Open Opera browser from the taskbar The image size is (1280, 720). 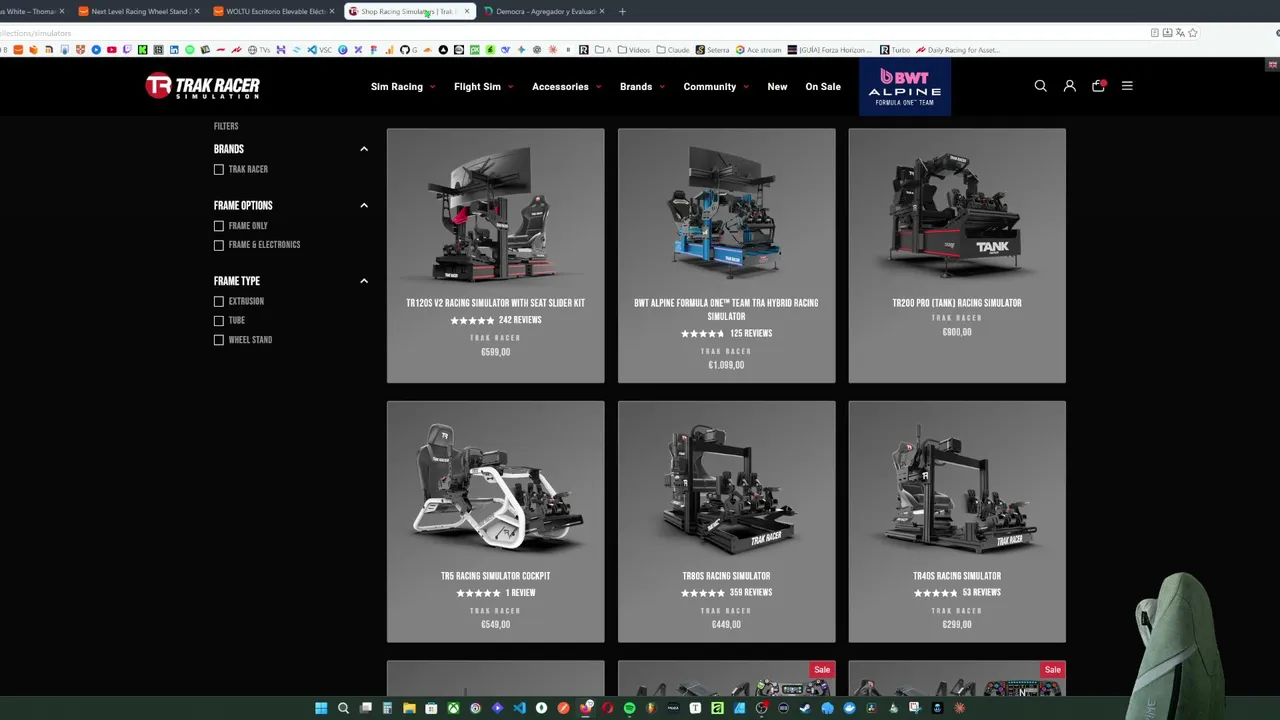pyautogui.click(x=607, y=708)
